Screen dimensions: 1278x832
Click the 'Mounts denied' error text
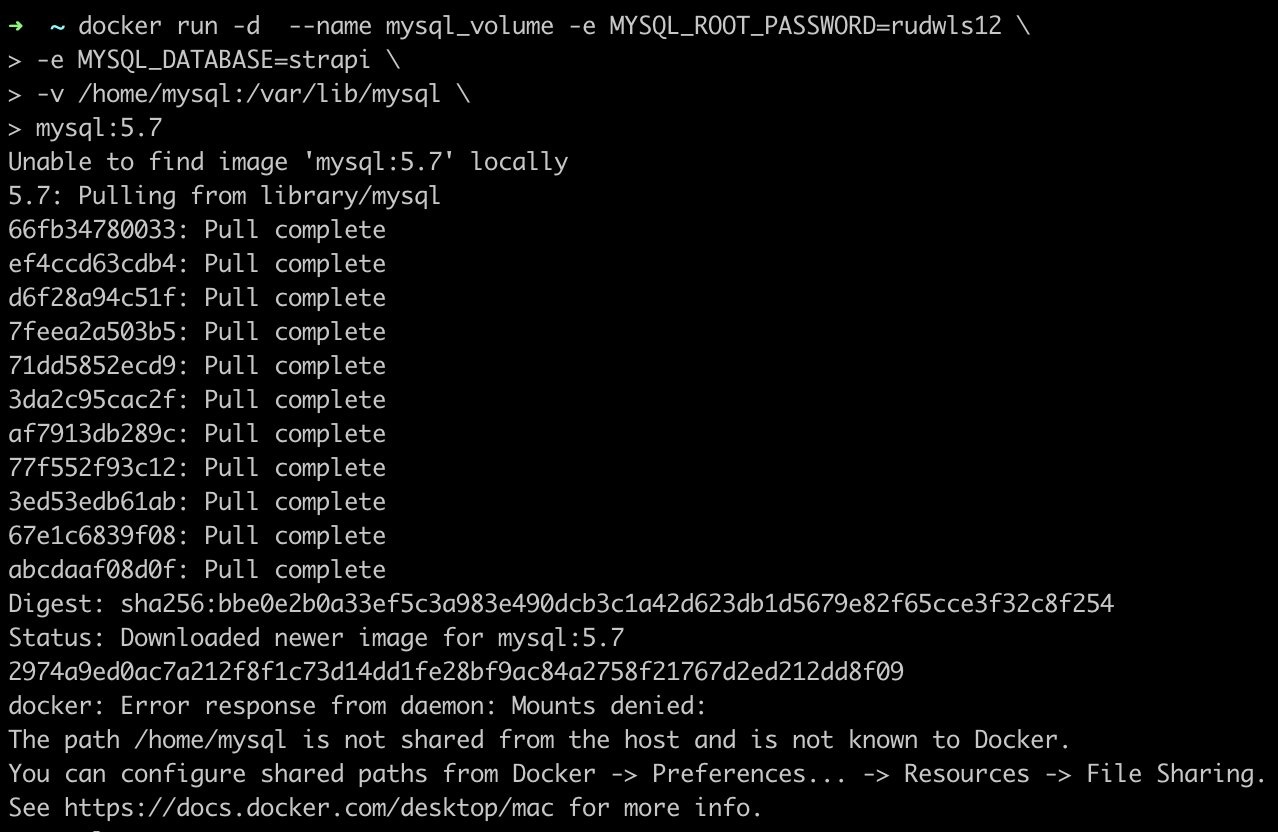[x=609, y=706]
